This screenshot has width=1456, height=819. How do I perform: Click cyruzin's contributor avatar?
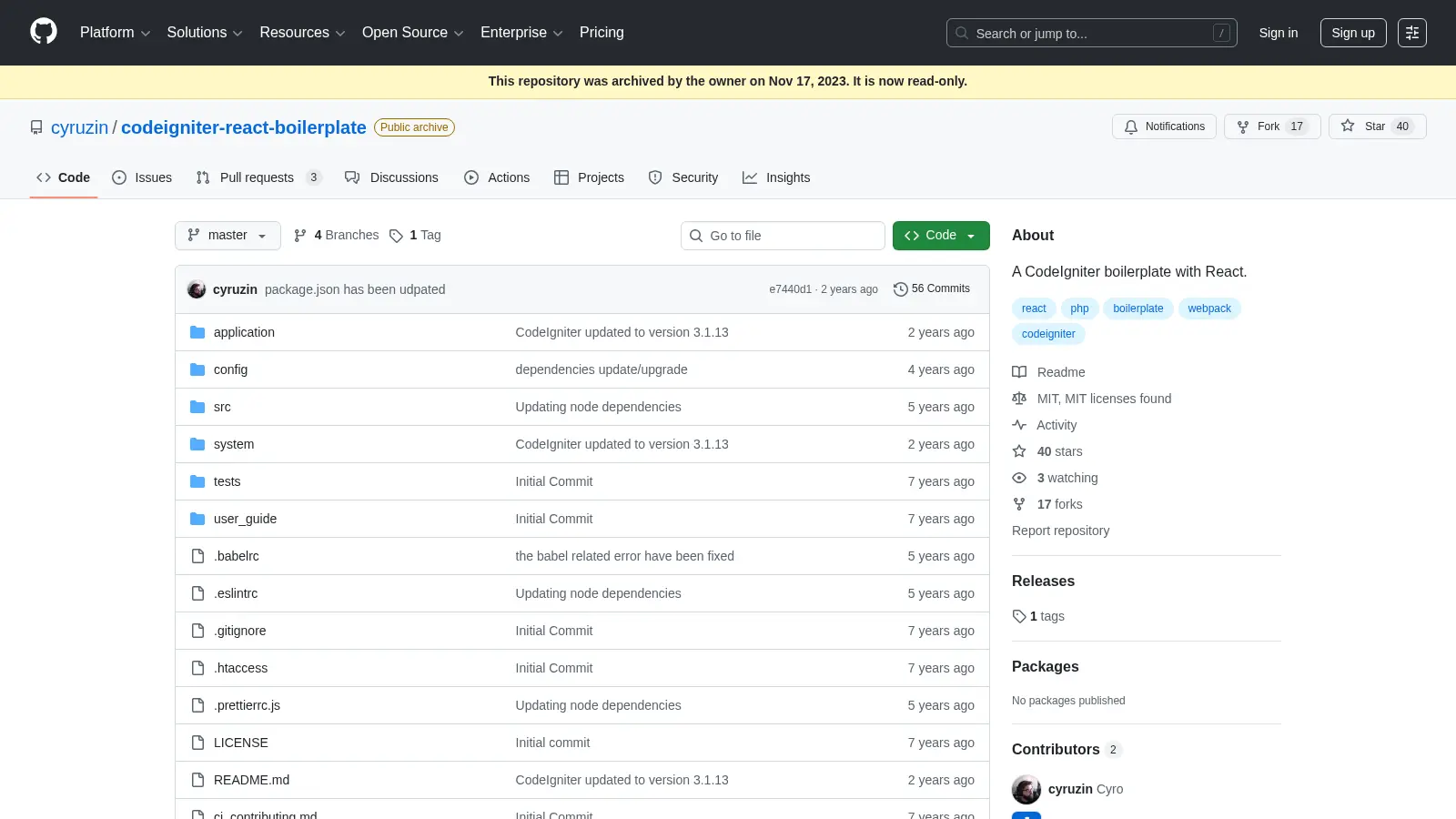click(x=1026, y=789)
